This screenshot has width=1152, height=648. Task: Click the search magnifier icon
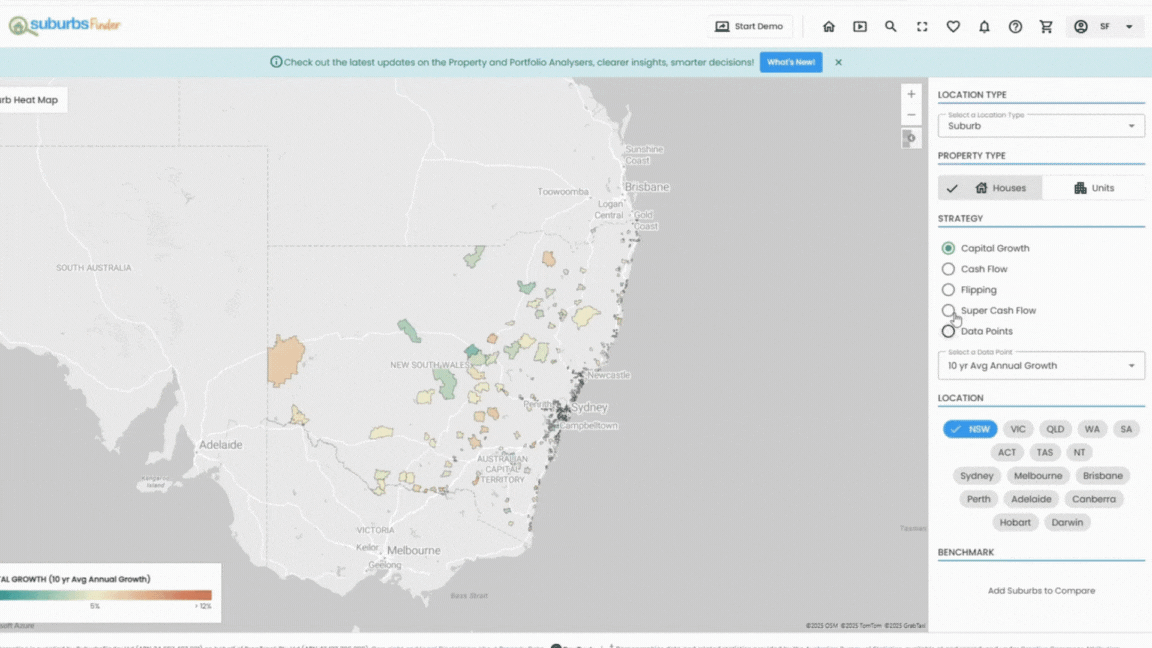click(890, 27)
